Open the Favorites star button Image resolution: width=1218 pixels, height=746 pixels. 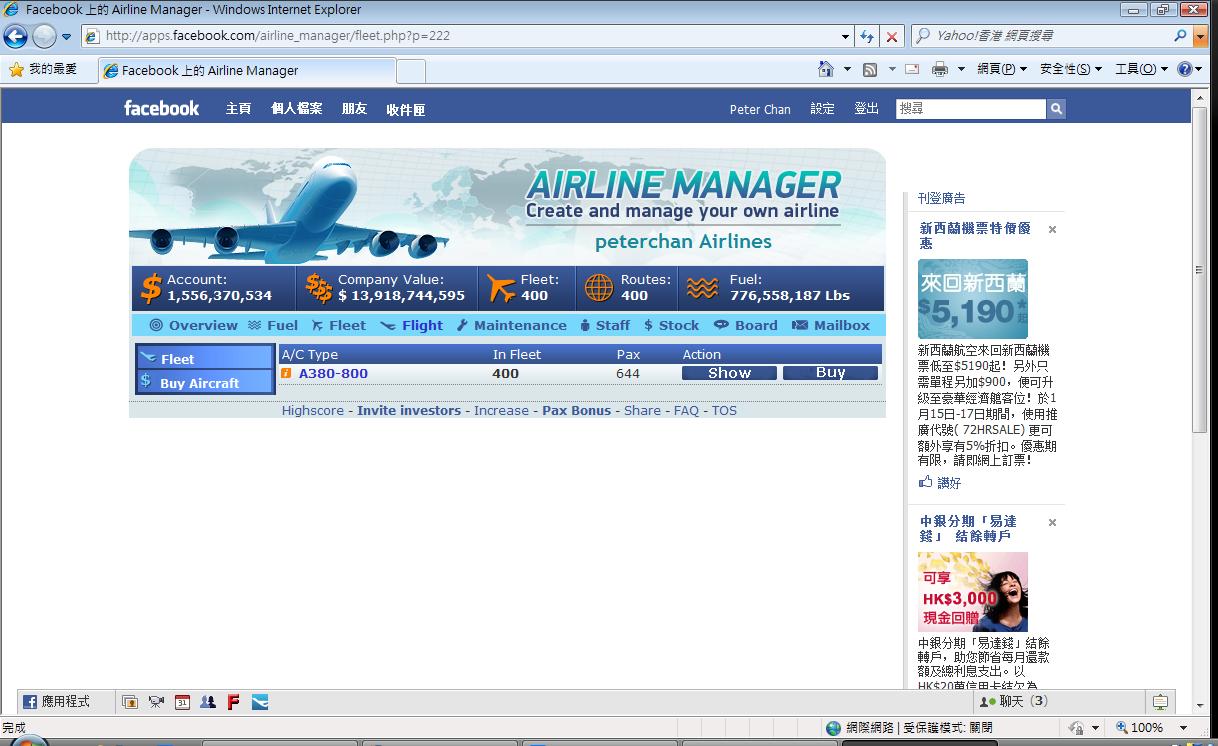tap(43, 70)
